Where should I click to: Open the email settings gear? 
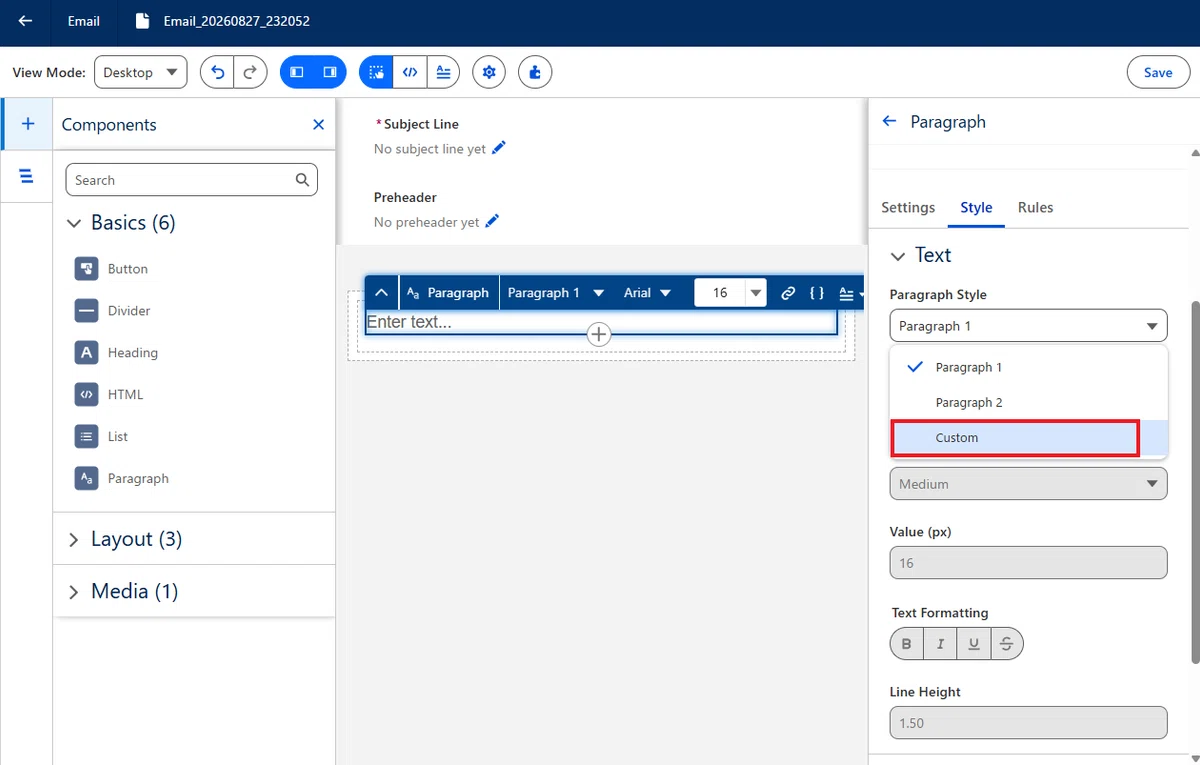tap(489, 72)
